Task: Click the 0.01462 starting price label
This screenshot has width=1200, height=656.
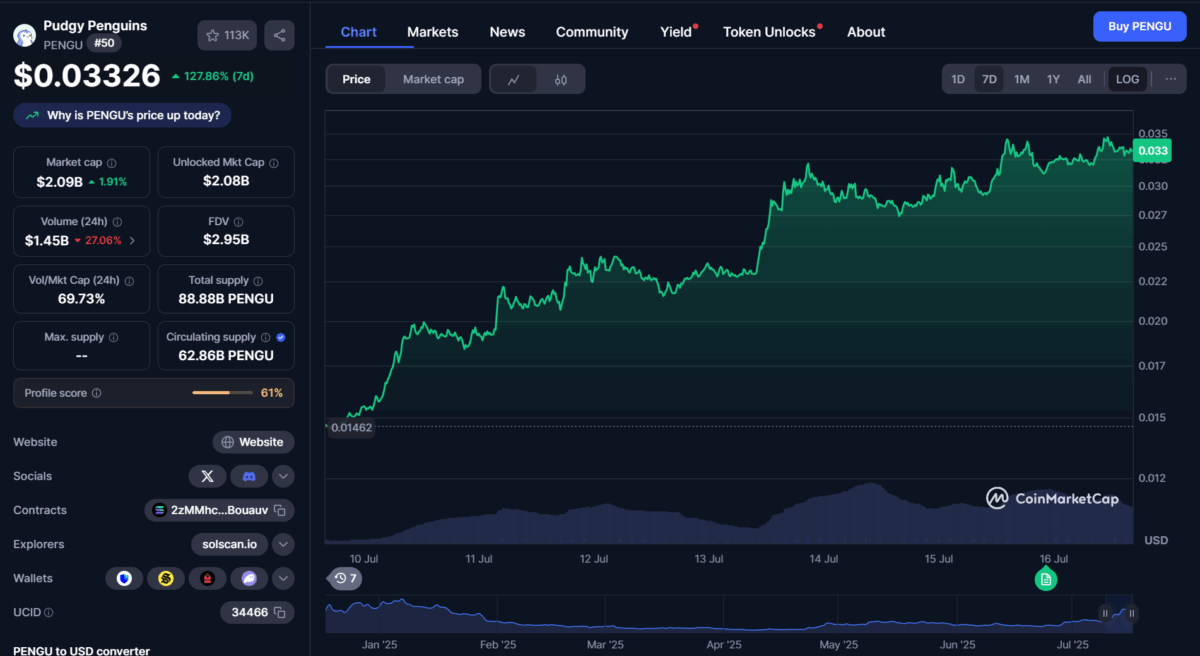Action: [352, 427]
